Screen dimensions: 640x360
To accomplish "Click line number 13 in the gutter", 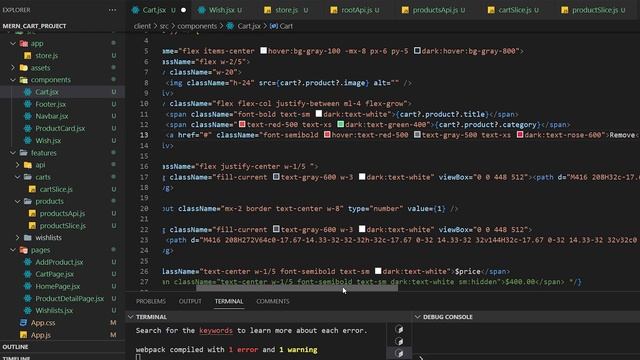I will click(144, 135).
